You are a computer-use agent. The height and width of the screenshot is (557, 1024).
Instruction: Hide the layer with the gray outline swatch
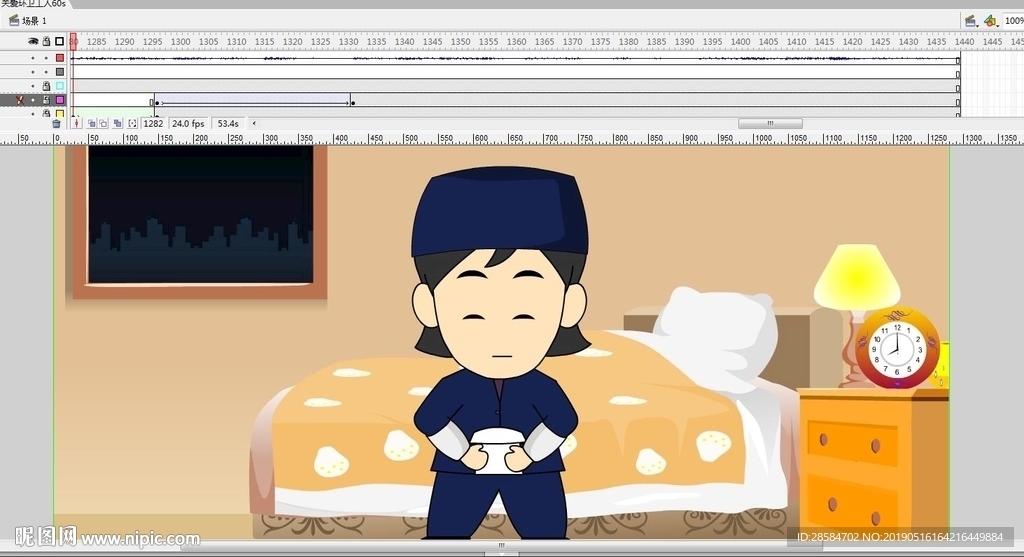click(33, 72)
